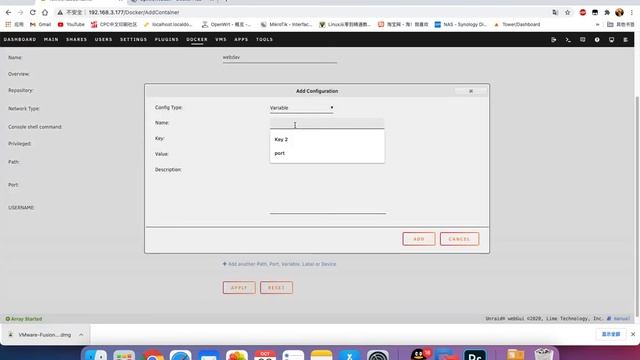Expand the VMware-Fusion download options arrow
640x360 pixels.
click(81, 335)
